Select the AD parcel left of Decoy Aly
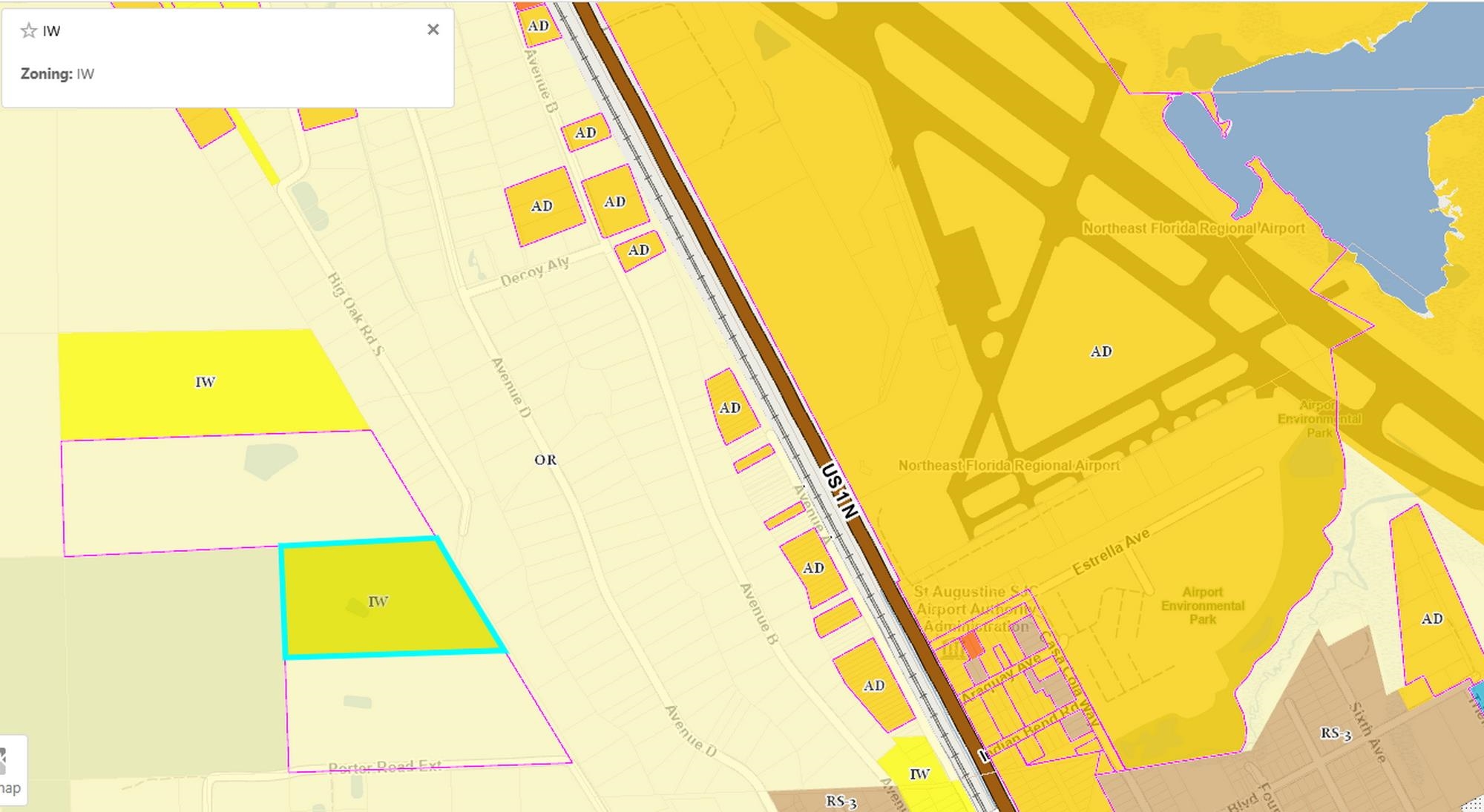Image resolution: width=1484 pixels, height=812 pixels. tap(542, 206)
